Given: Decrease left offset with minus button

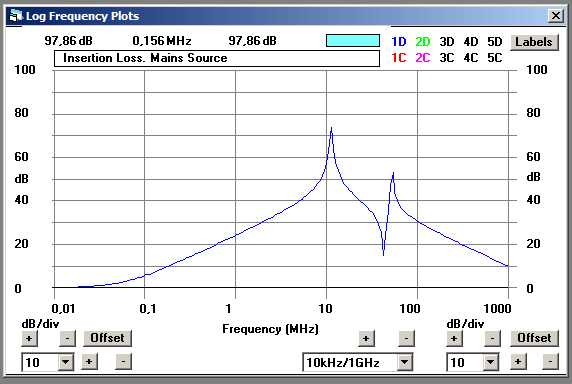Looking at the screenshot, I should 123,362.
